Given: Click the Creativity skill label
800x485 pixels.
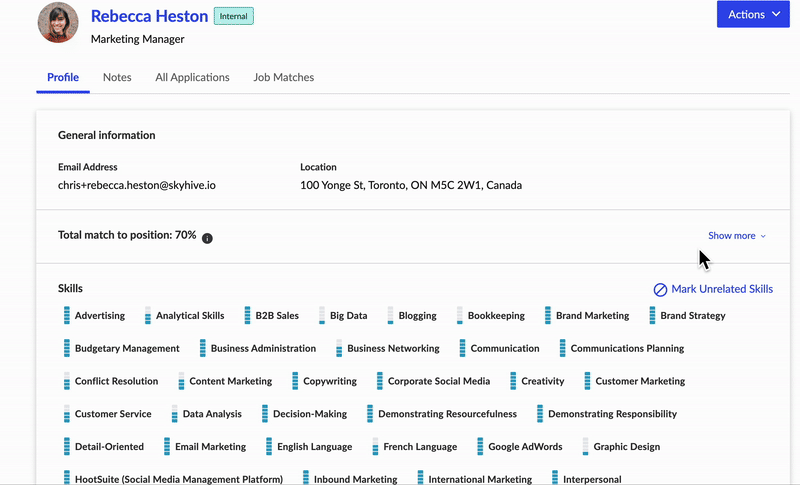Looking at the screenshot, I should 542,381.
